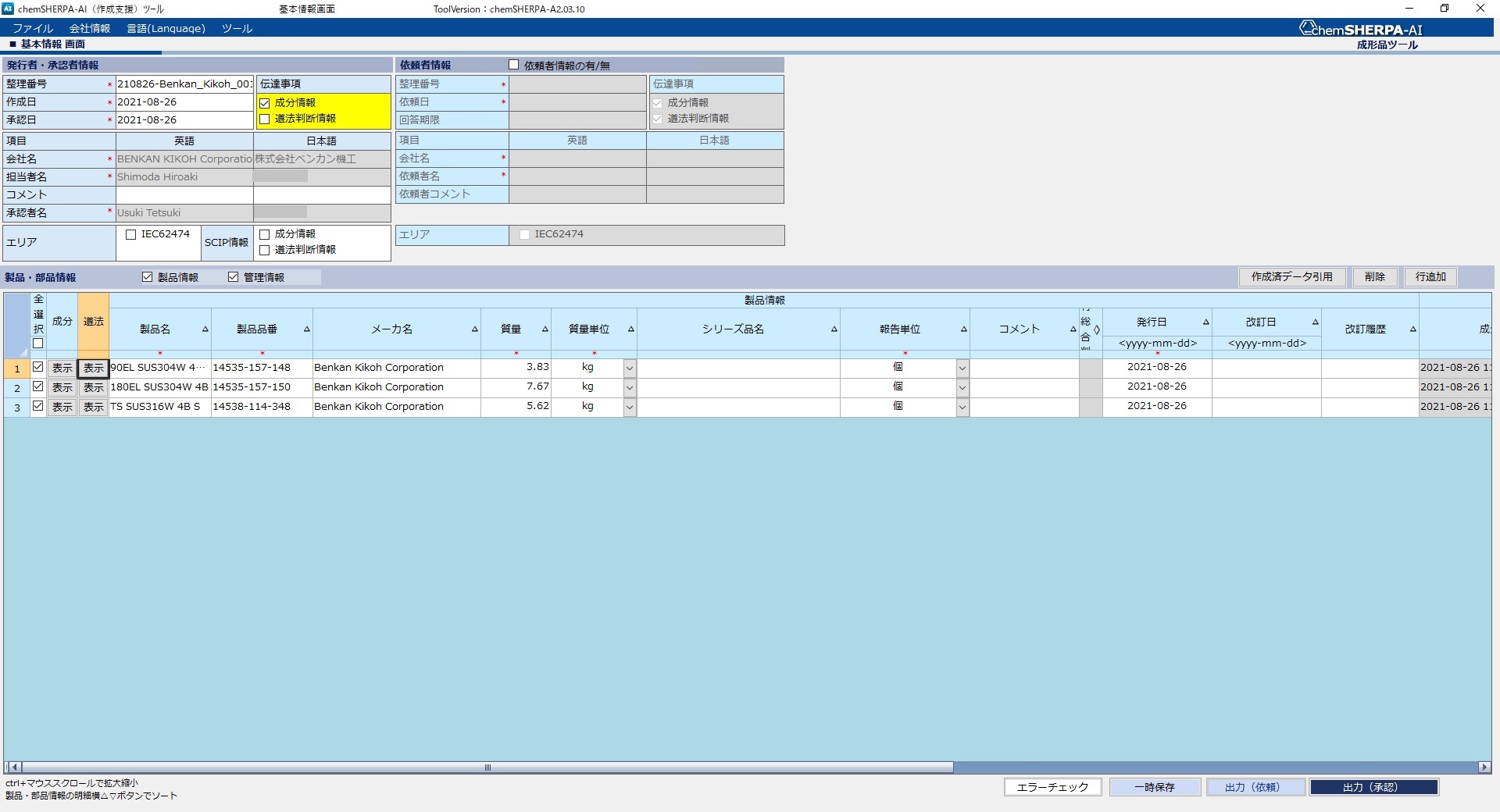Open the 言語(Language) menu
The image size is (1500, 812).
(x=166, y=28)
